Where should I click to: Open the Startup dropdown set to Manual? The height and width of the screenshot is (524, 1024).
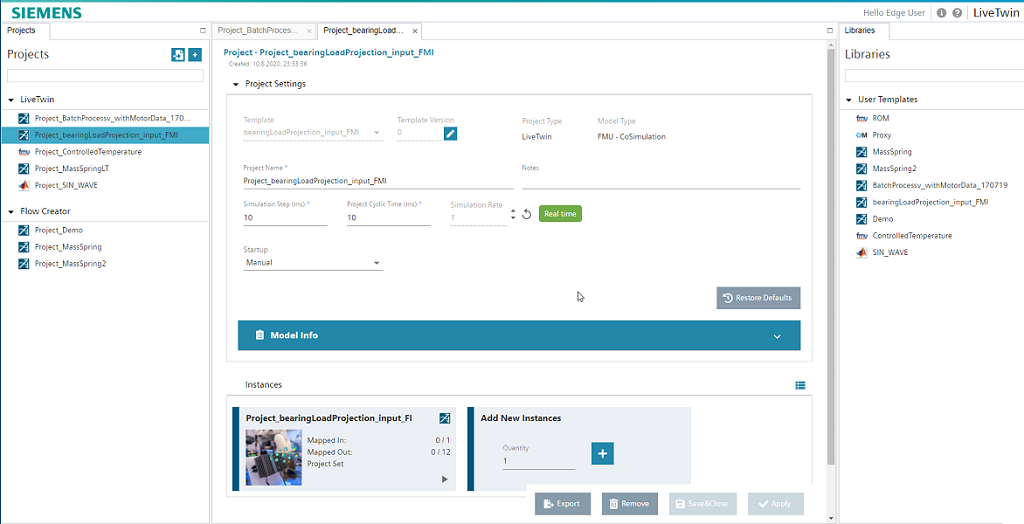click(x=313, y=263)
